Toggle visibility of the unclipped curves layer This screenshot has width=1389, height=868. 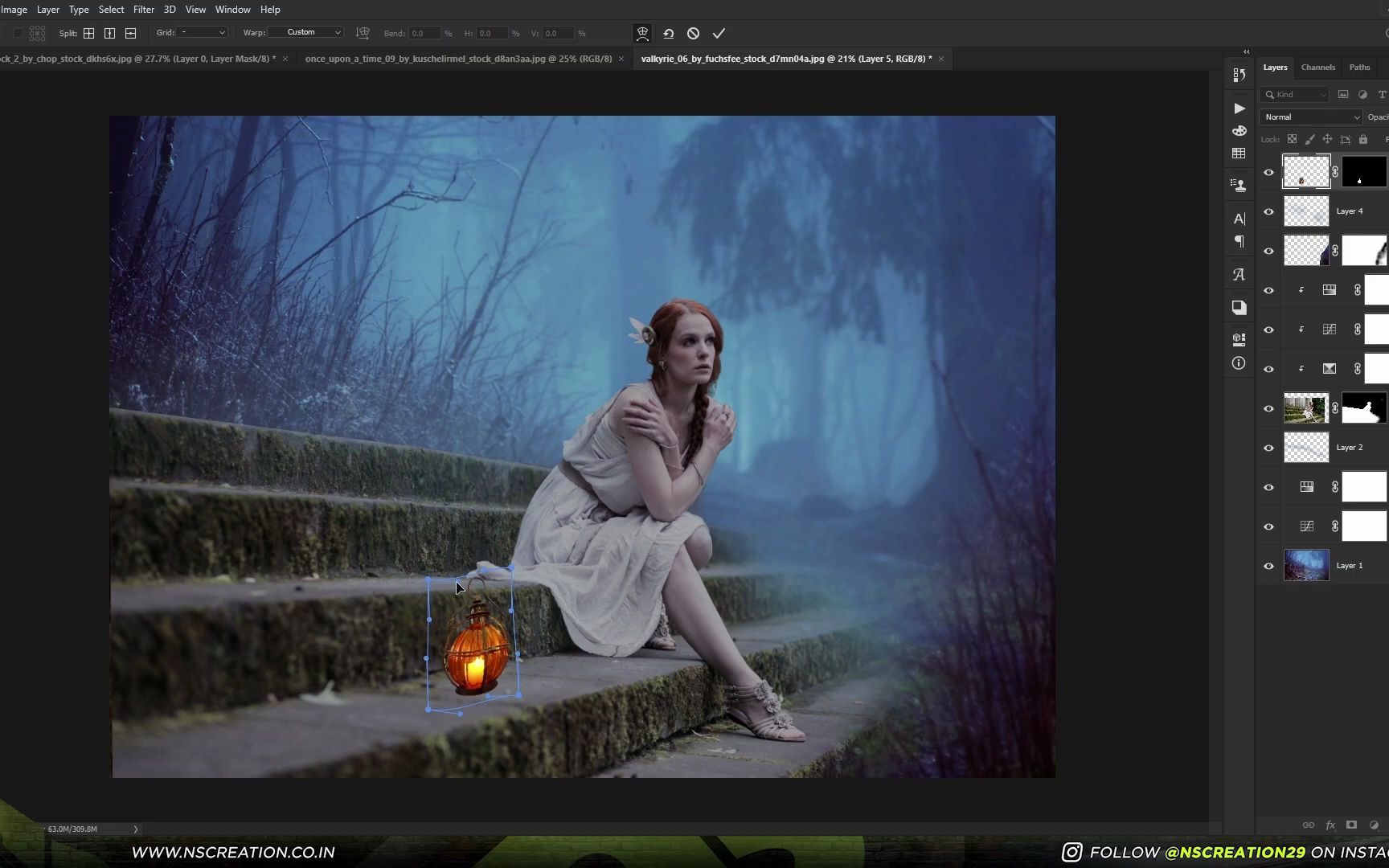coord(1268,526)
